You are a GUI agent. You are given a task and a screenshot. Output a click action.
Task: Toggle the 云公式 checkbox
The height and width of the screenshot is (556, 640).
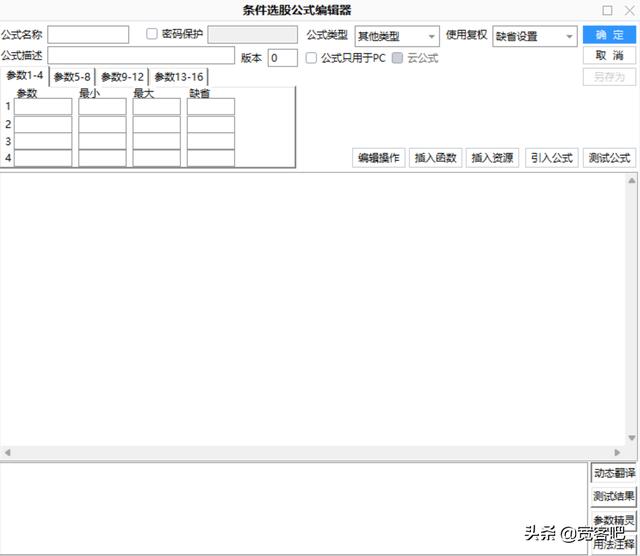[x=398, y=58]
